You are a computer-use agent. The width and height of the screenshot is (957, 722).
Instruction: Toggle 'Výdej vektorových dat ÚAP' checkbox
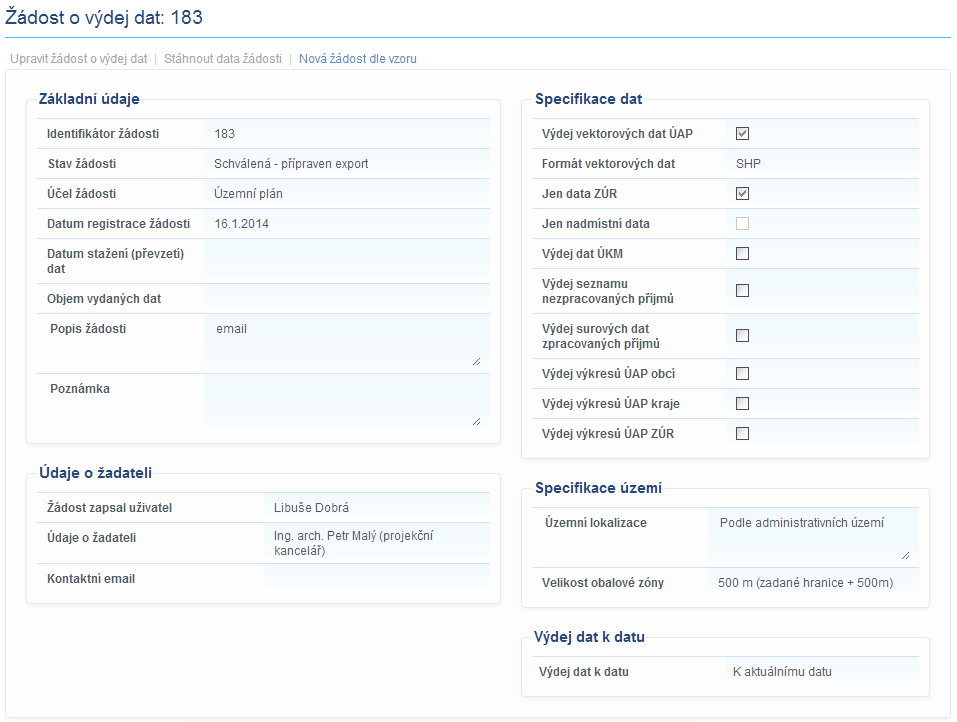[742, 134]
